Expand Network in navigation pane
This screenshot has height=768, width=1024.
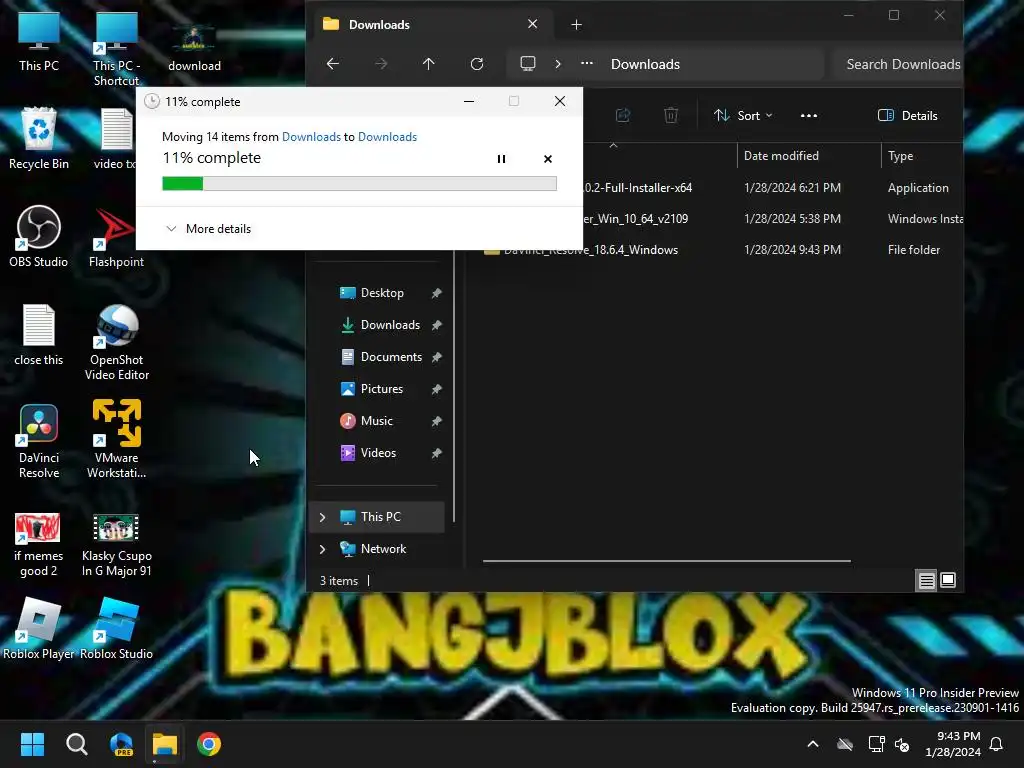(x=323, y=549)
